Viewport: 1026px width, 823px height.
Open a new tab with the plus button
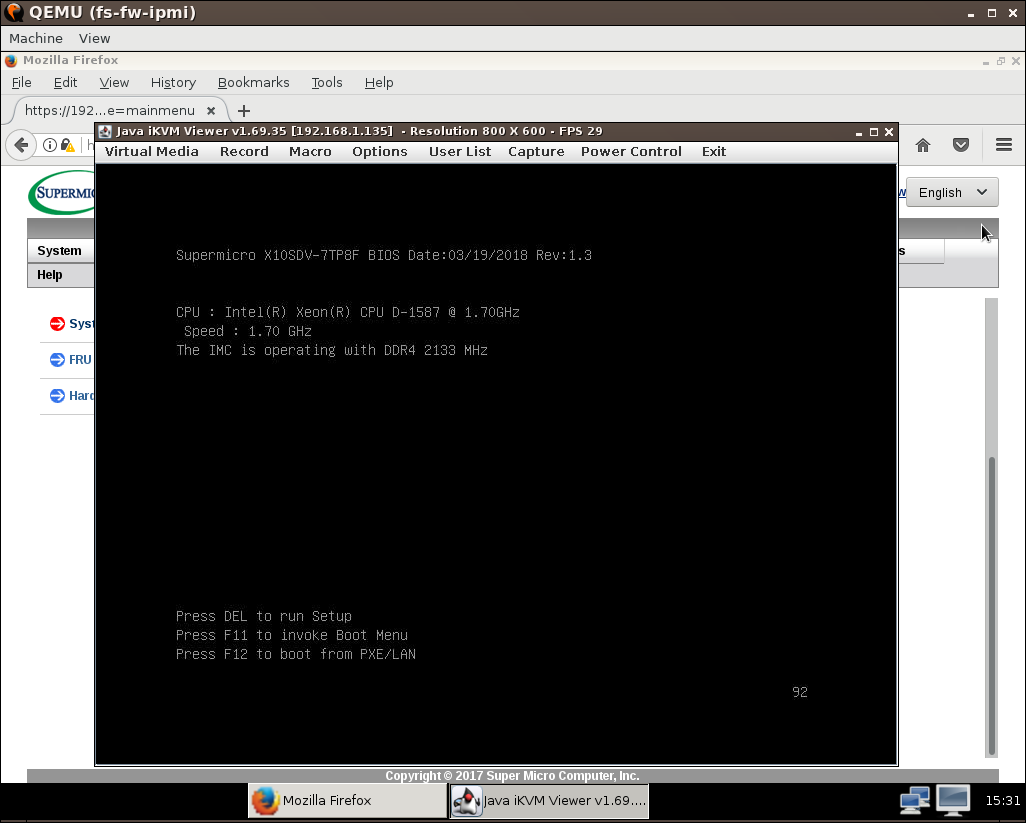[244, 111]
